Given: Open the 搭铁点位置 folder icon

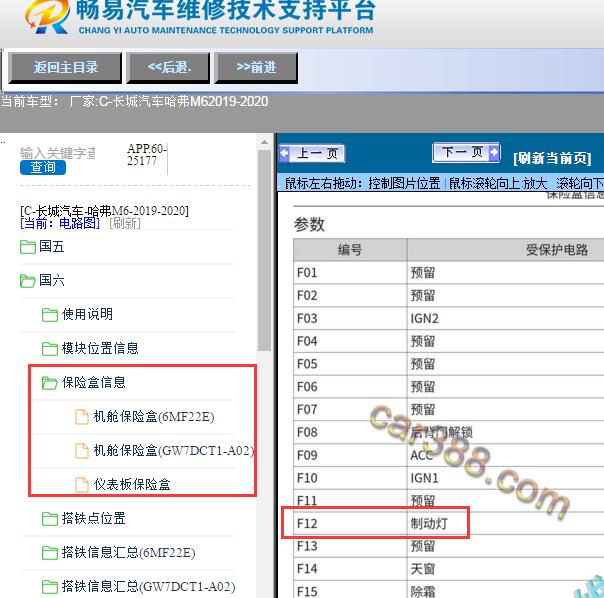Looking at the screenshot, I should (x=50, y=519).
